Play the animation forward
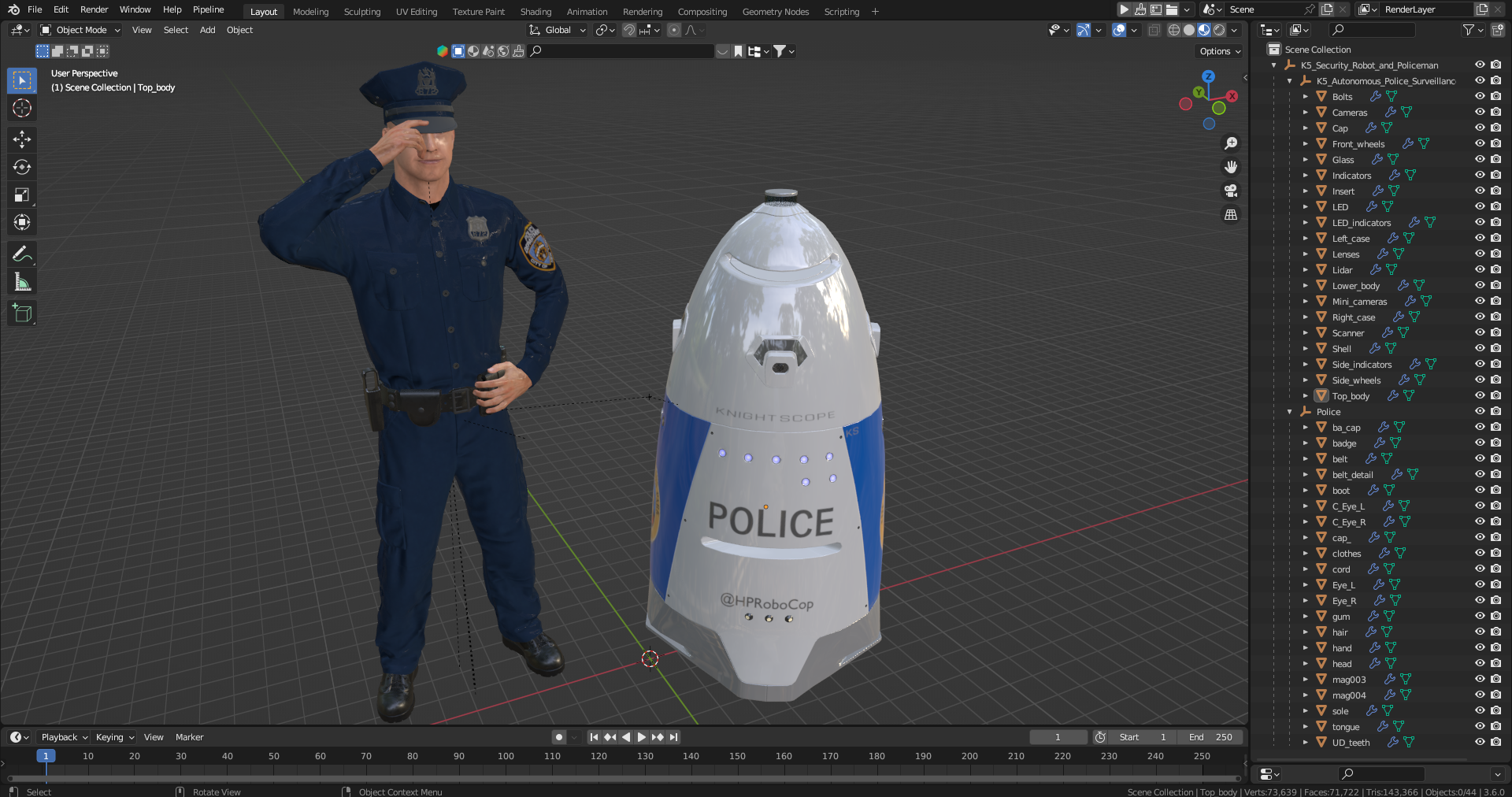The width and height of the screenshot is (1512, 797). [x=641, y=737]
